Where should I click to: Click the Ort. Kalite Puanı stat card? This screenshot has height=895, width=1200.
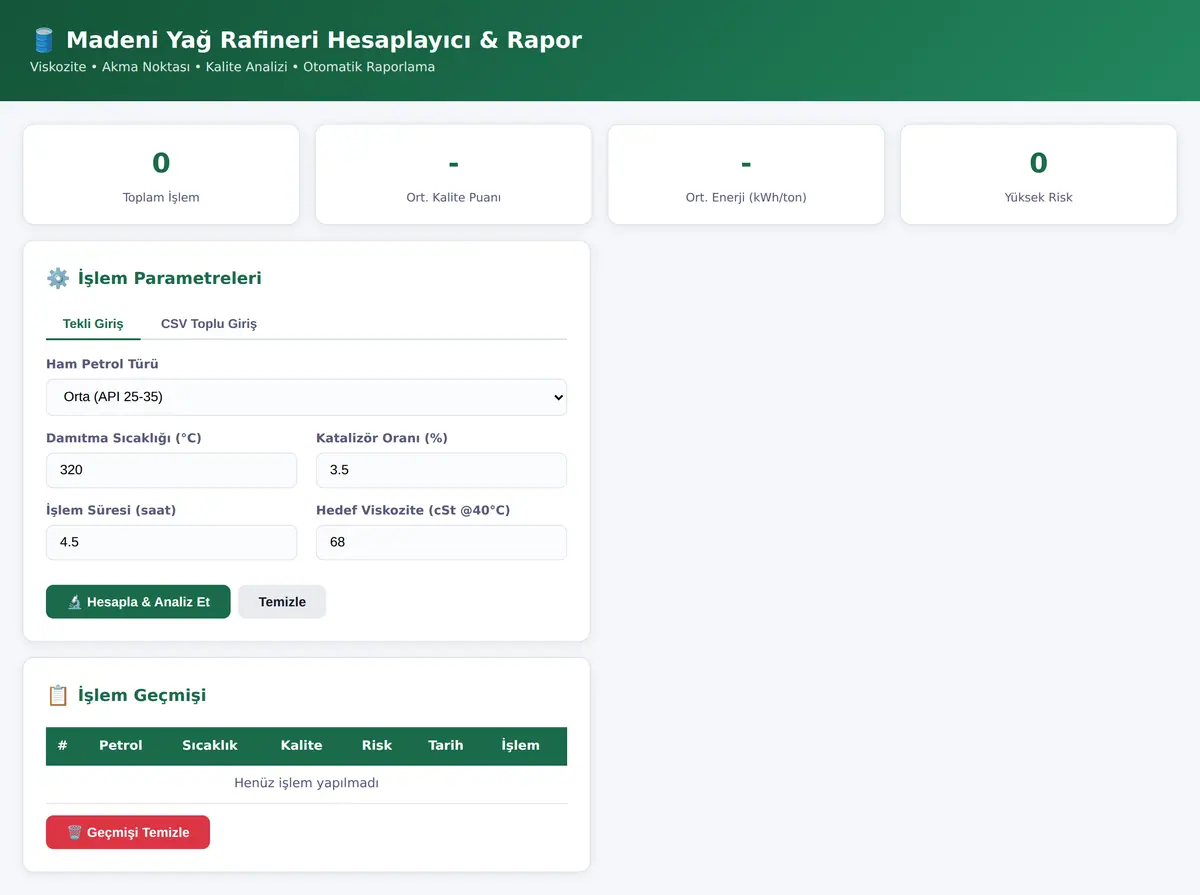[454, 174]
